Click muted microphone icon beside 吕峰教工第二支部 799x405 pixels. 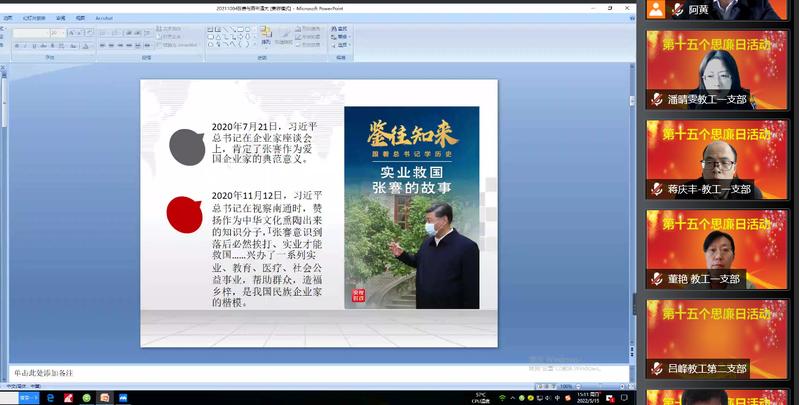[x=657, y=368]
